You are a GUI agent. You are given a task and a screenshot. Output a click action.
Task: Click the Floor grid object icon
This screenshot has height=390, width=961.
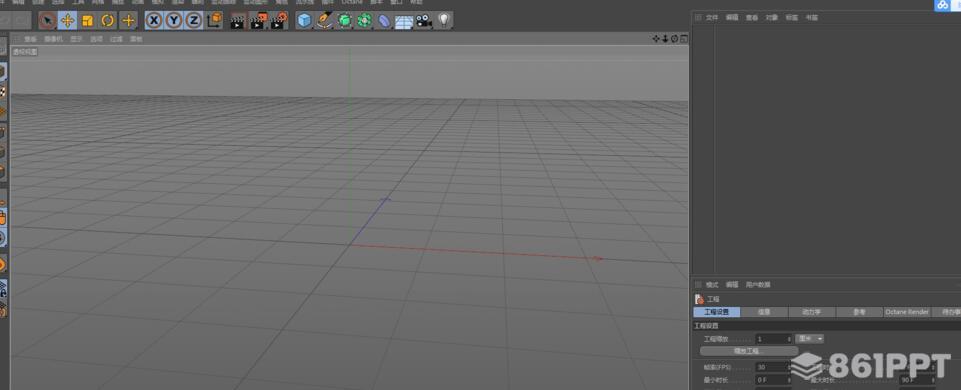tap(404, 21)
